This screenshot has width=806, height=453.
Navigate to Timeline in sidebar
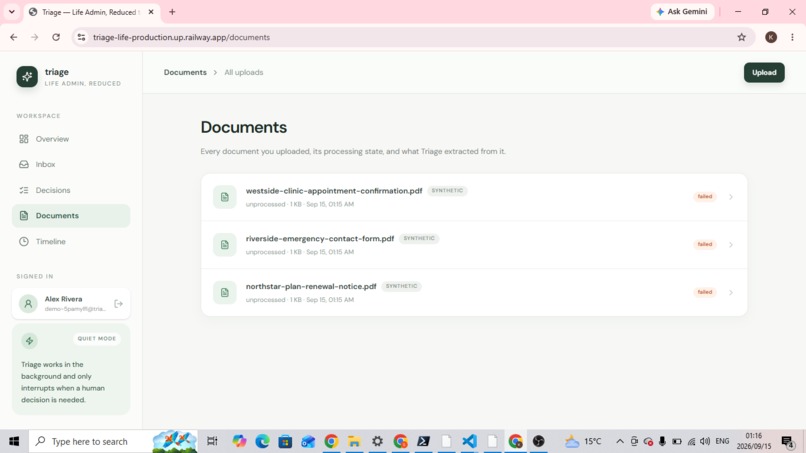[71, 241]
